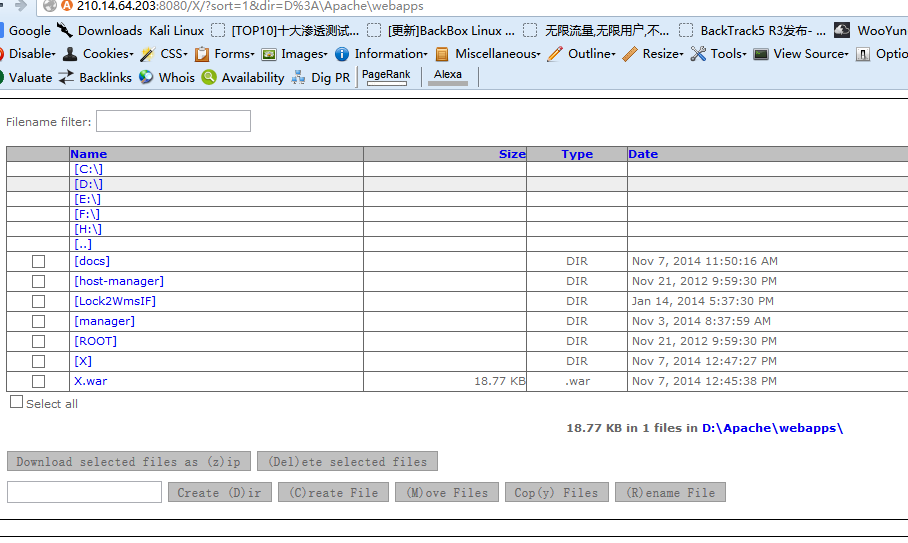Expand the Cookies dropdown label

pyautogui.click(x=108, y=54)
